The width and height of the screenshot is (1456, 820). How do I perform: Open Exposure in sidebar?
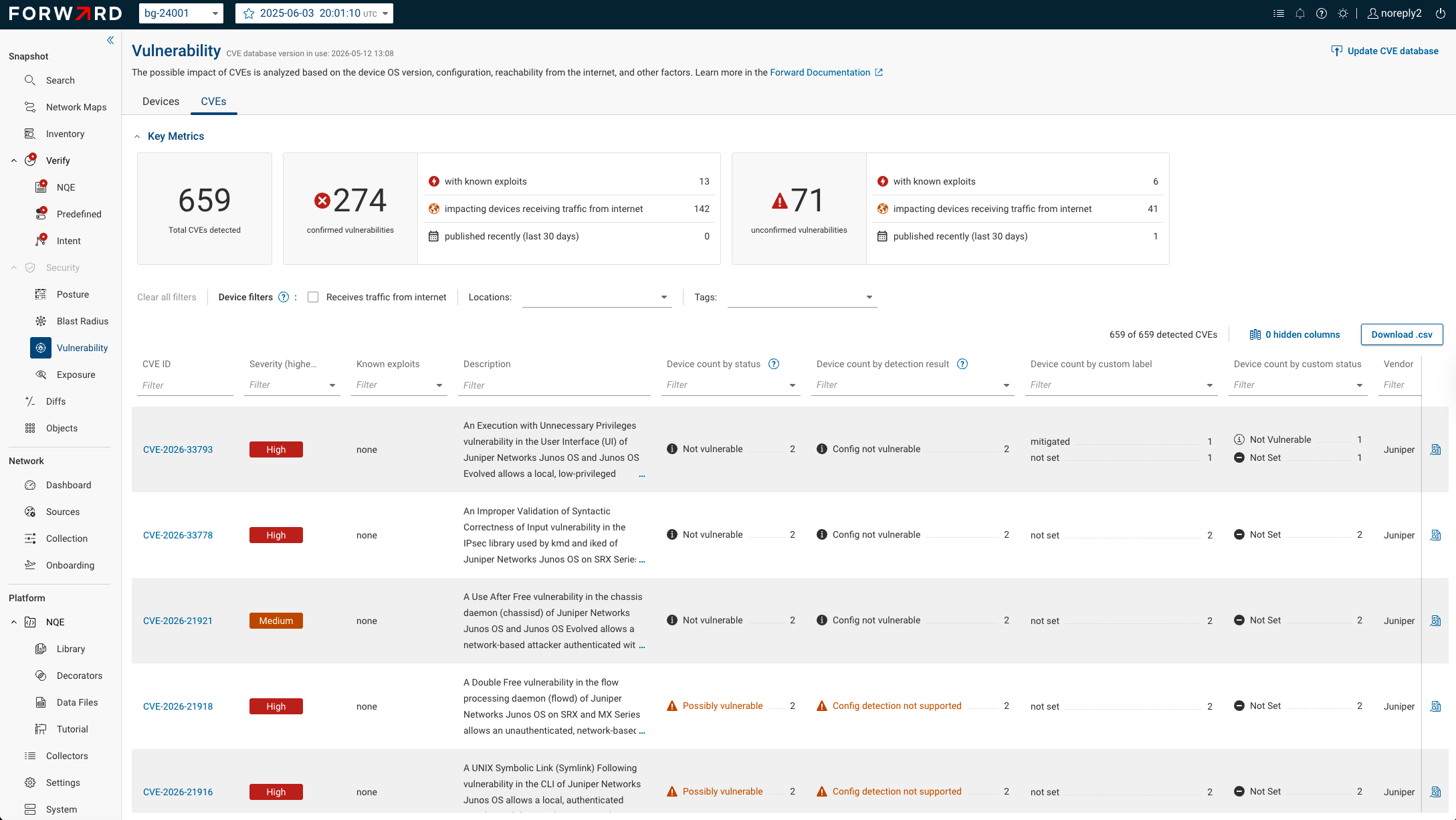[x=76, y=375]
